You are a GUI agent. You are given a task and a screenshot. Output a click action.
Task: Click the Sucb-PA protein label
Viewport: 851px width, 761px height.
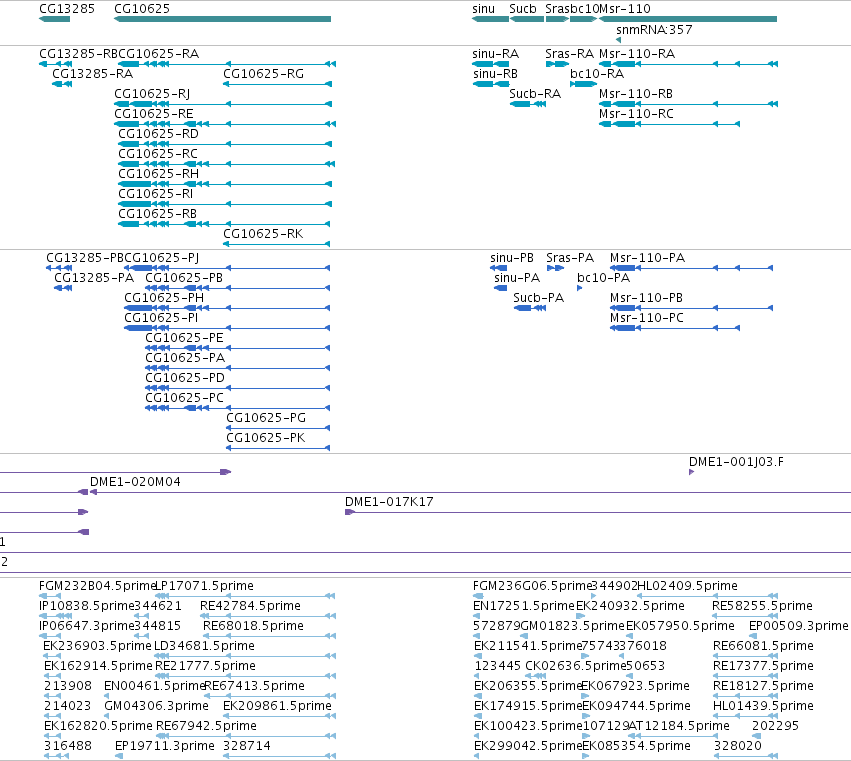(x=538, y=298)
